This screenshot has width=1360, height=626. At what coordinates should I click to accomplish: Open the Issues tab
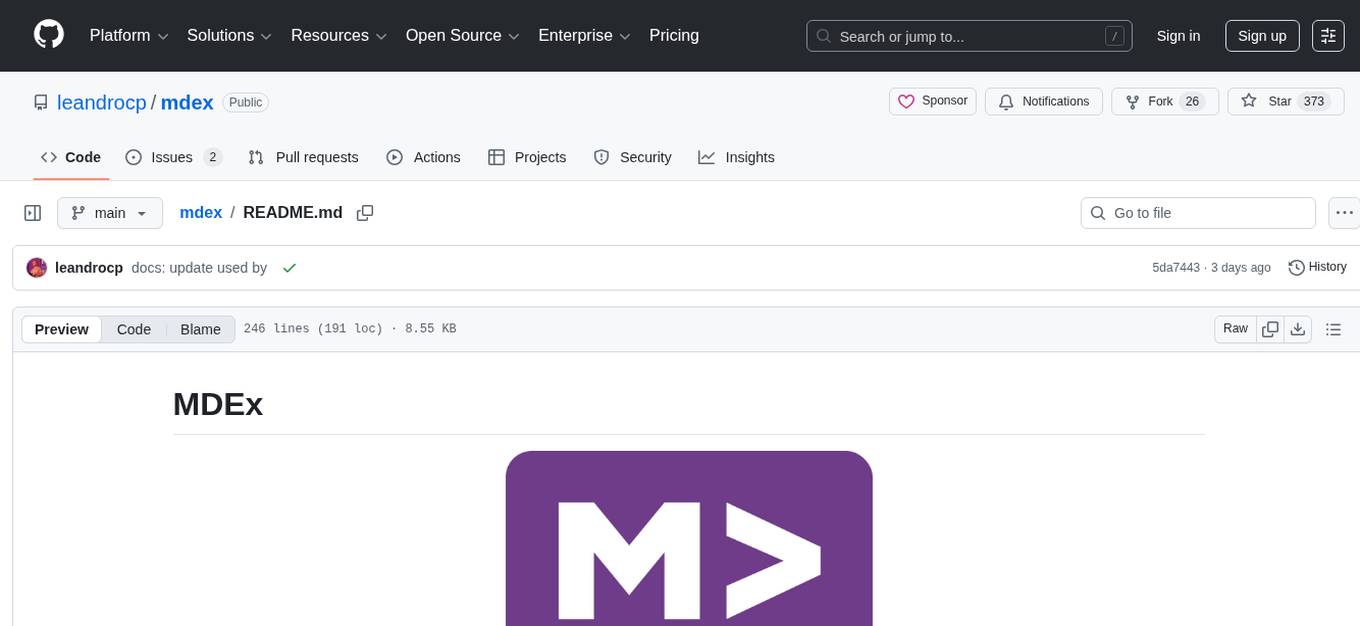[x=171, y=157]
